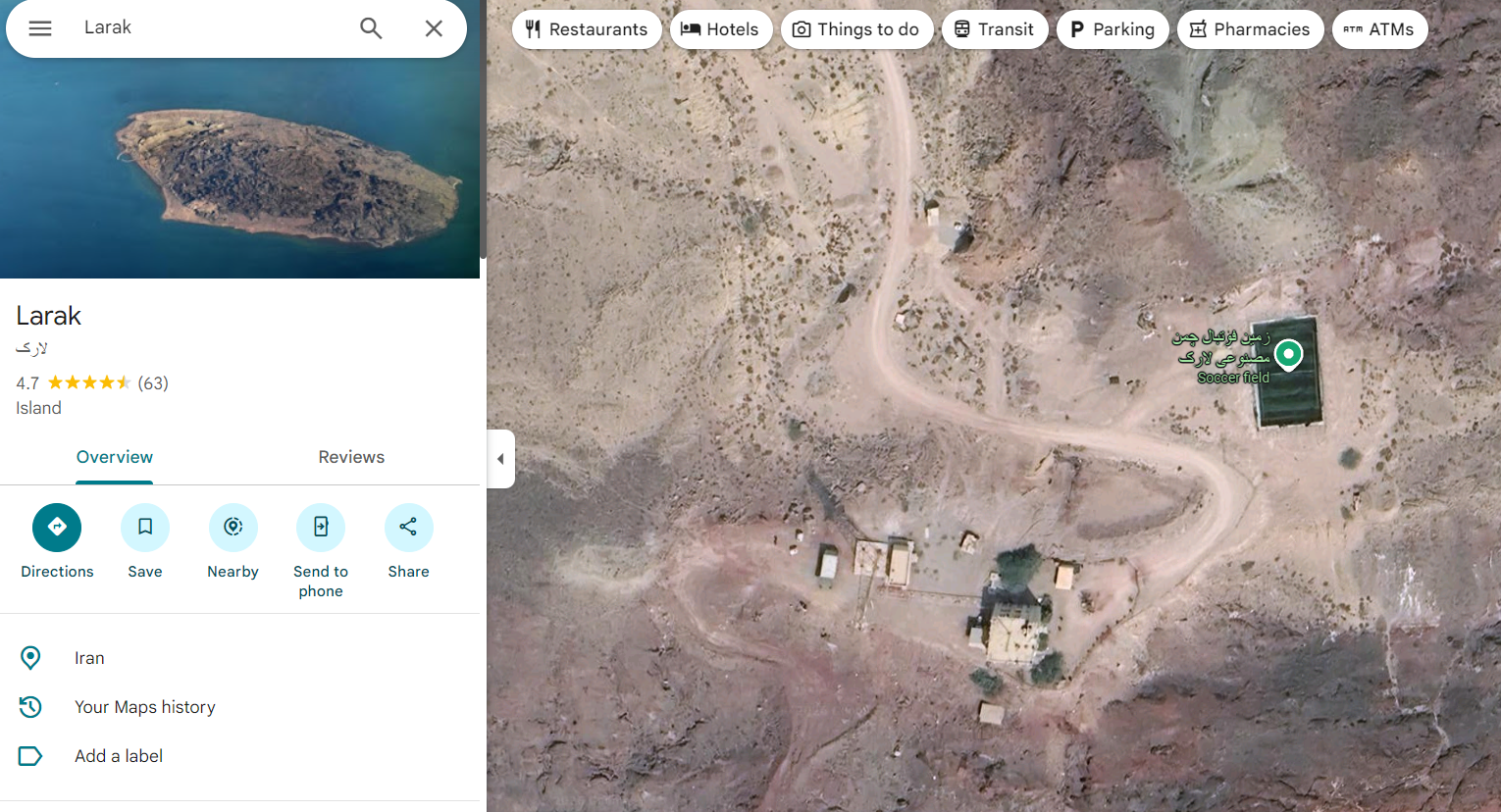The image size is (1501, 812).
Task: Click the soccer field map pin
Action: pyautogui.click(x=1288, y=354)
